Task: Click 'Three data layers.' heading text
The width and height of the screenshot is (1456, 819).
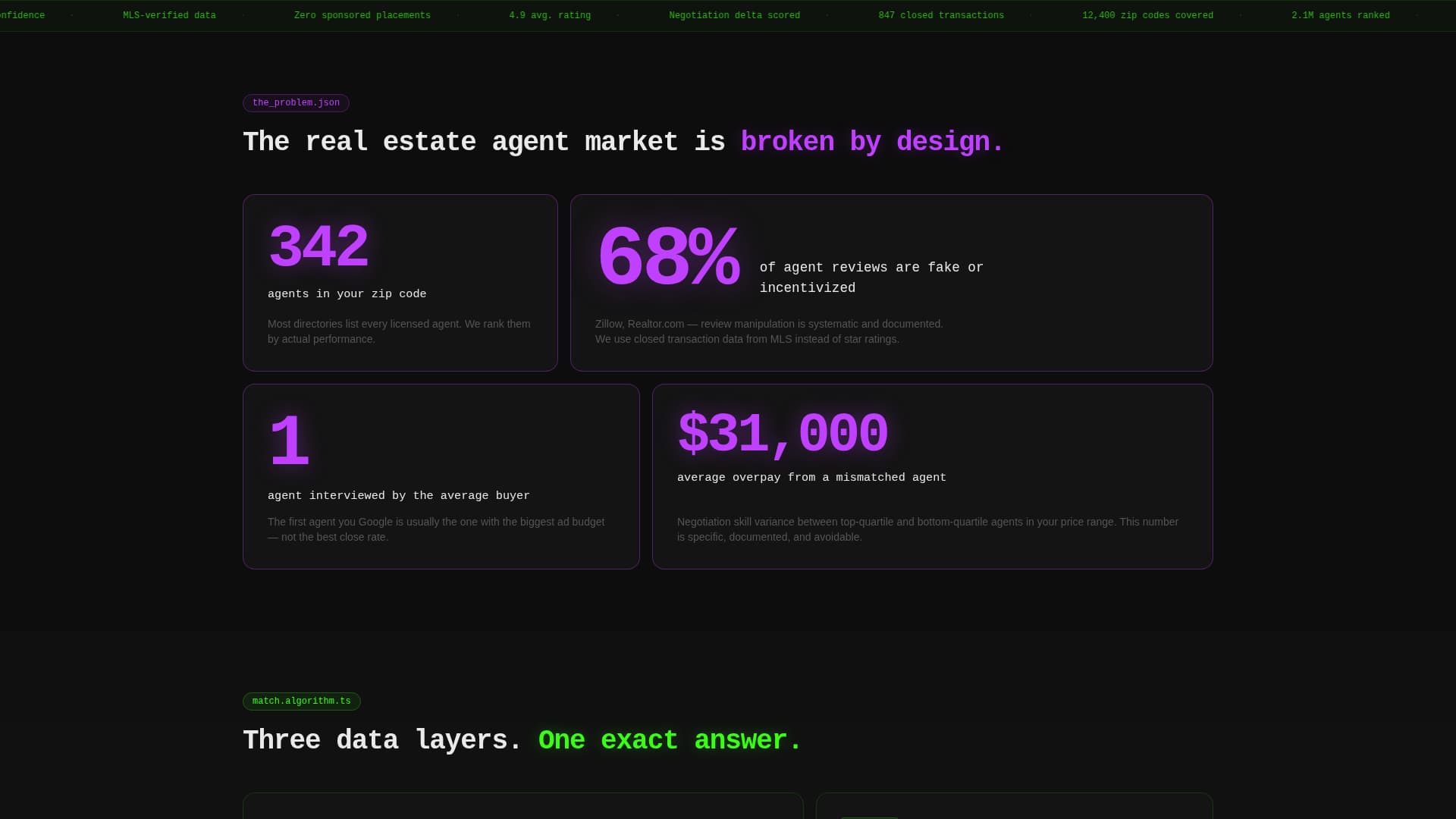Action: (x=382, y=741)
